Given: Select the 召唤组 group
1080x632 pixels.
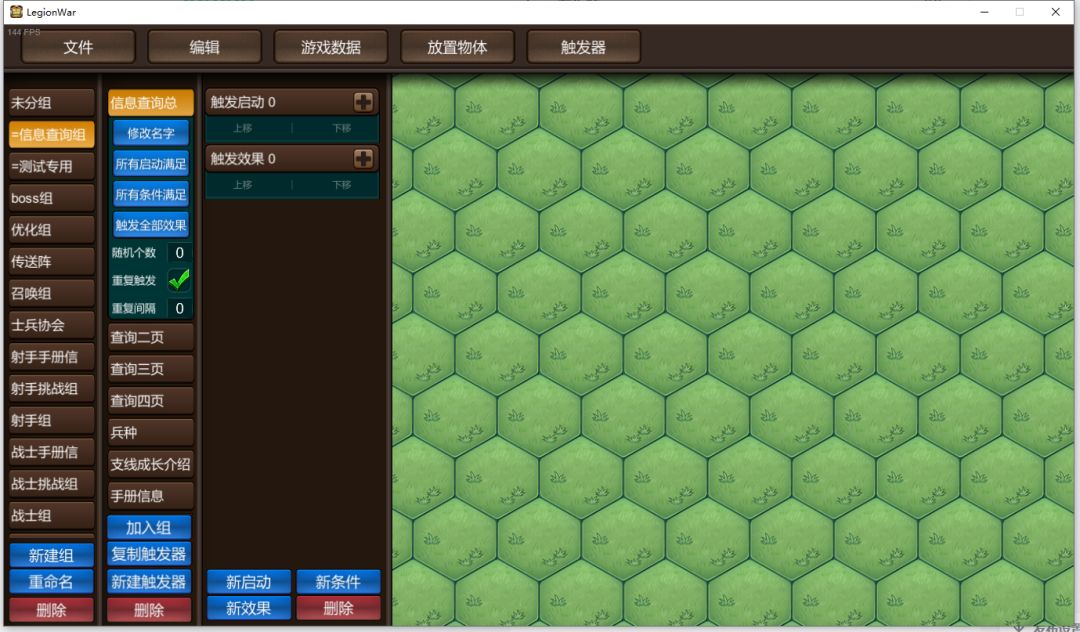Looking at the screenshot, I should (x=52, y=293).
